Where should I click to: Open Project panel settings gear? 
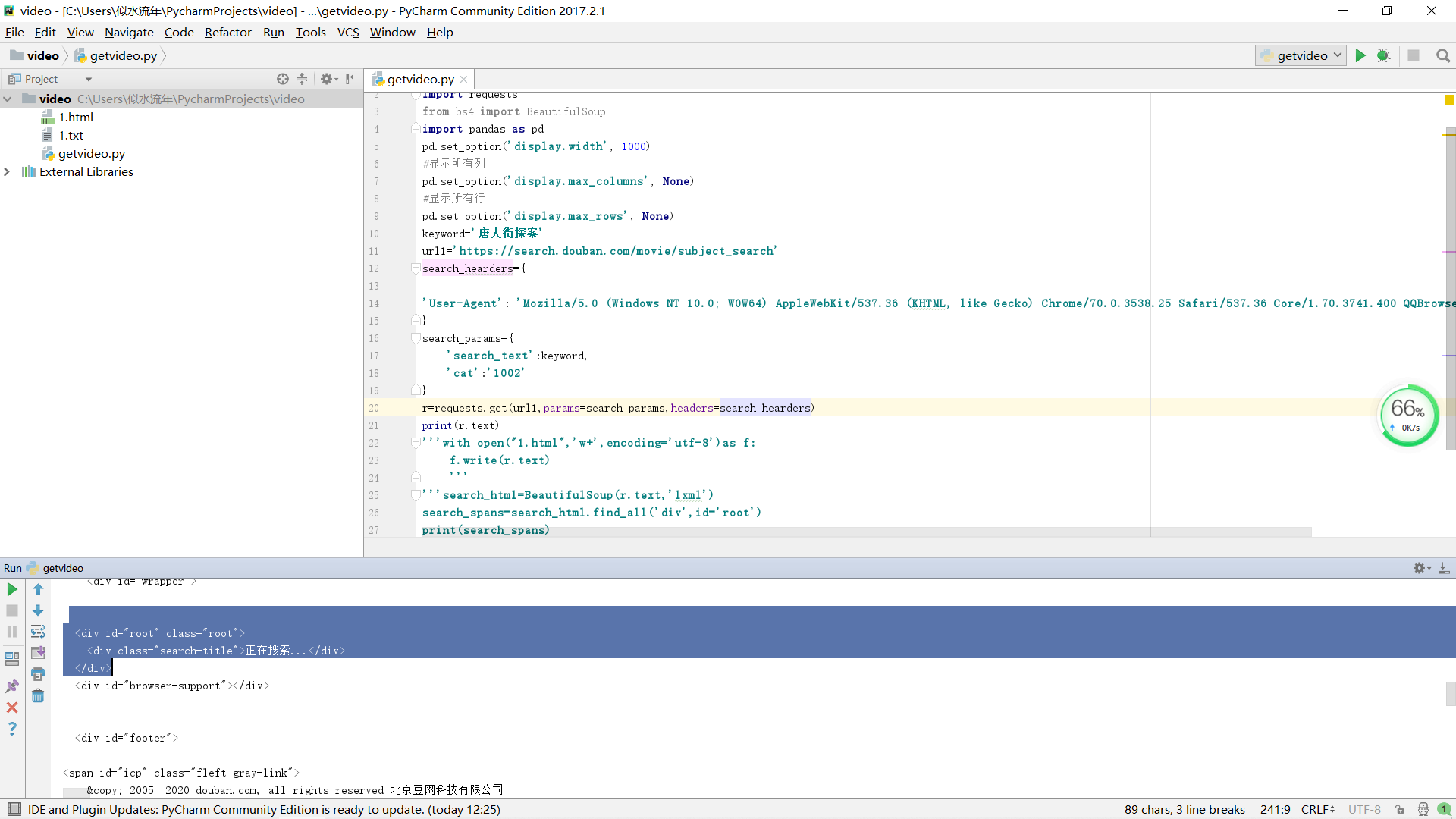(x=328, y=79)
